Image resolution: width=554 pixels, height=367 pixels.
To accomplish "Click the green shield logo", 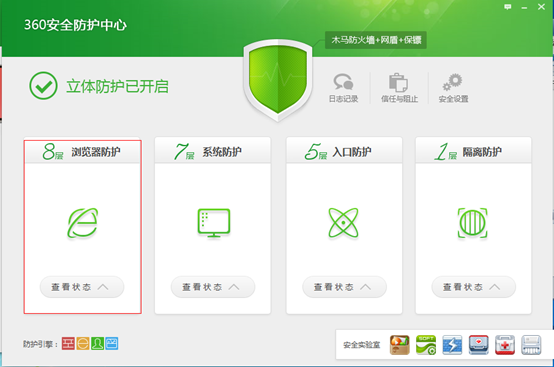I will point(278,81).
